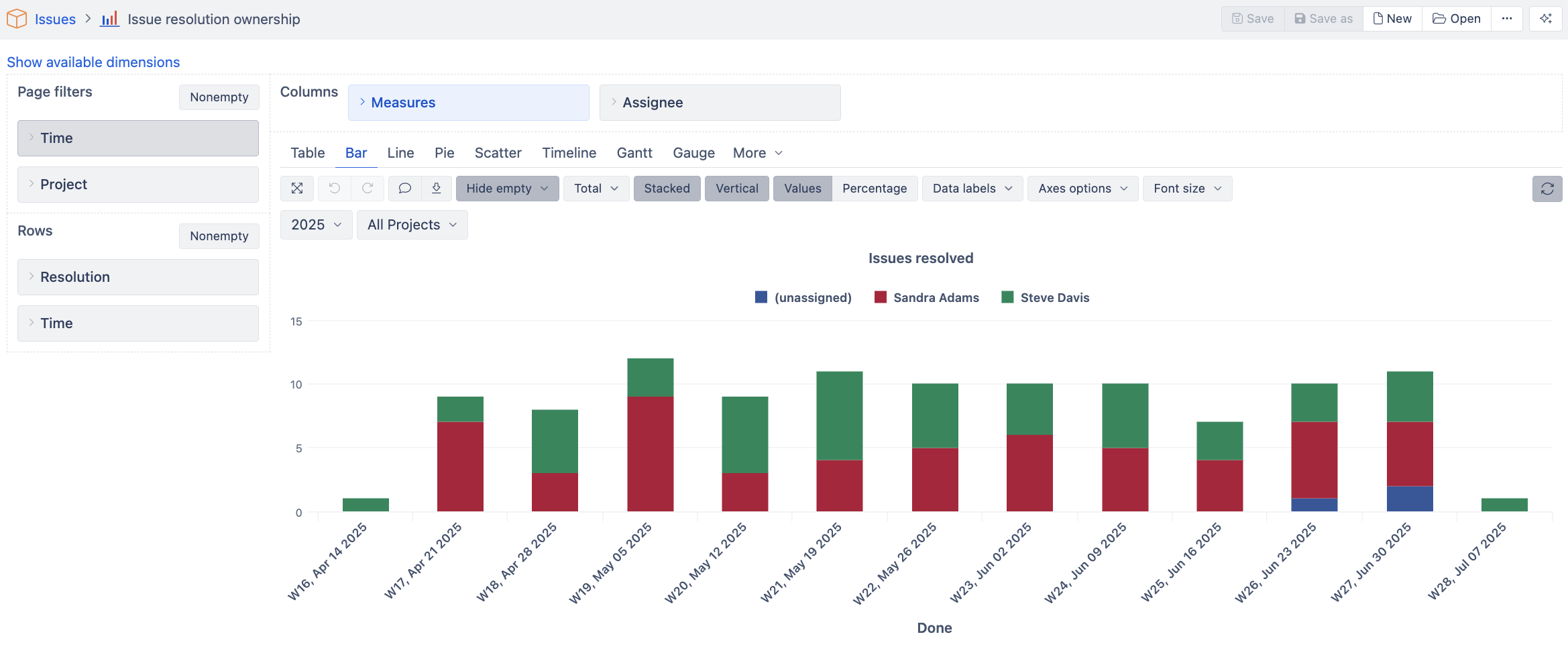Click the redo arrow icon

click(x=368, y=189)
